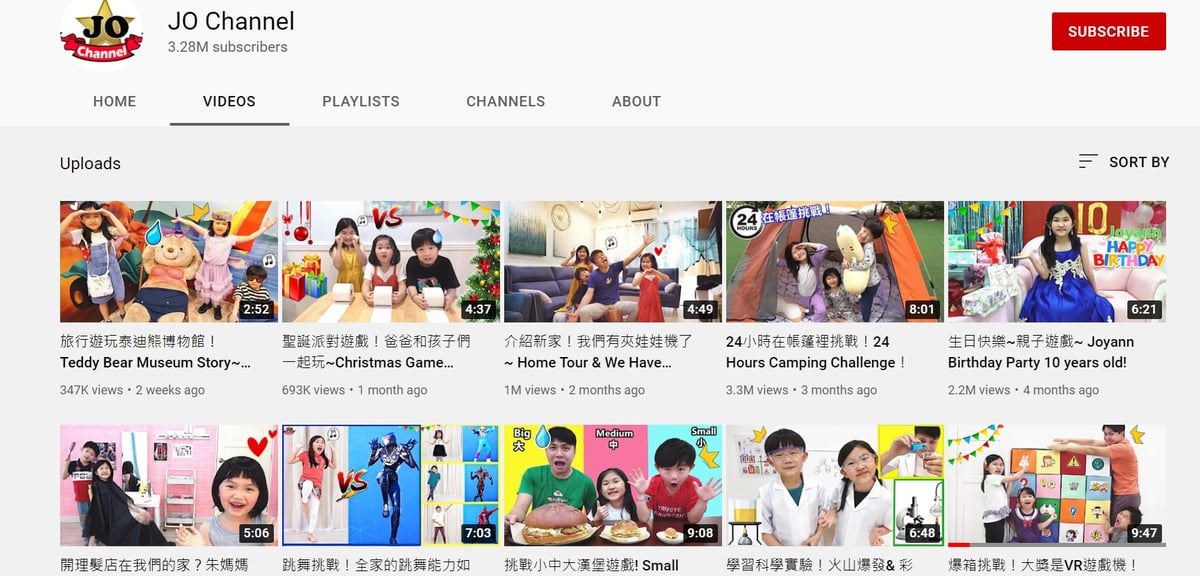Open the 24 Hours Camping thumbnail

coord(835,261)
